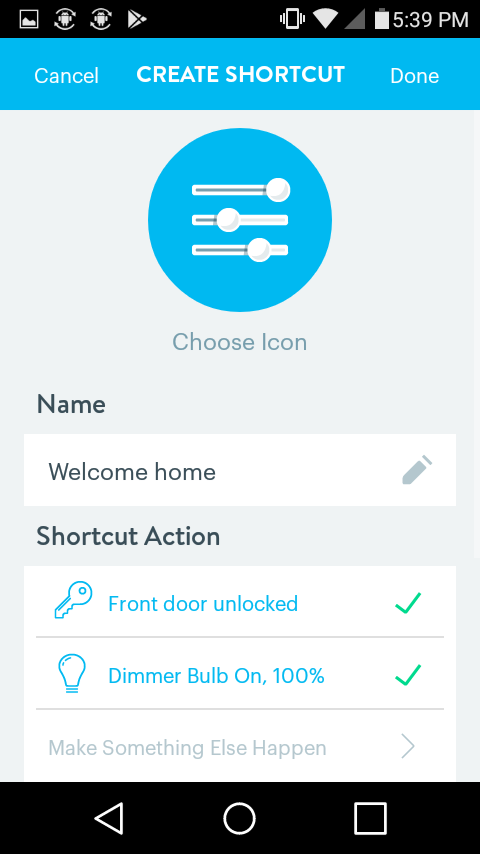
Task: Edit the Welcome home name field
Action: click(x=240, y=471)
